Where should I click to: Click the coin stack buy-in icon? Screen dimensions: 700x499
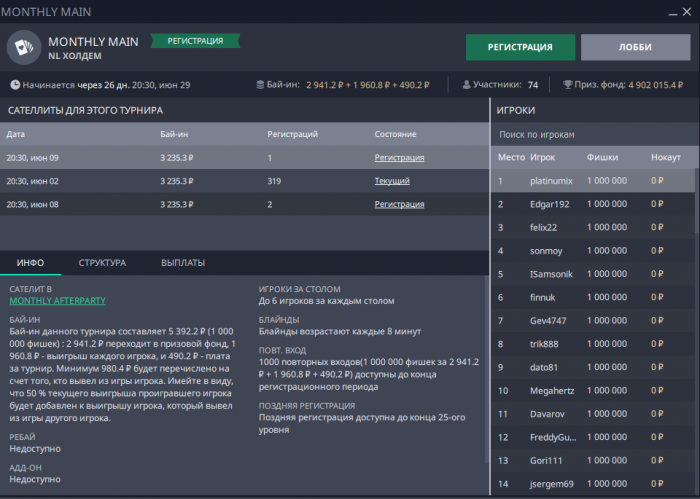(260, 85)
